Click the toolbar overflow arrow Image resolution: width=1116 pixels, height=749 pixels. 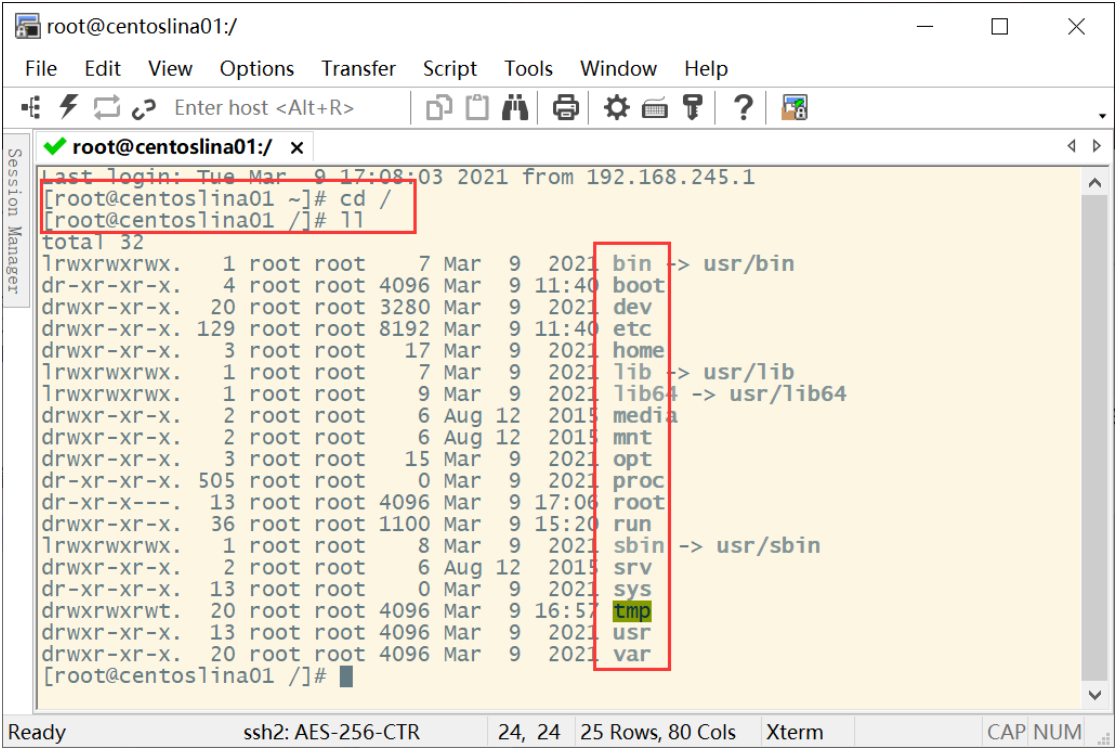(1102, 115)
